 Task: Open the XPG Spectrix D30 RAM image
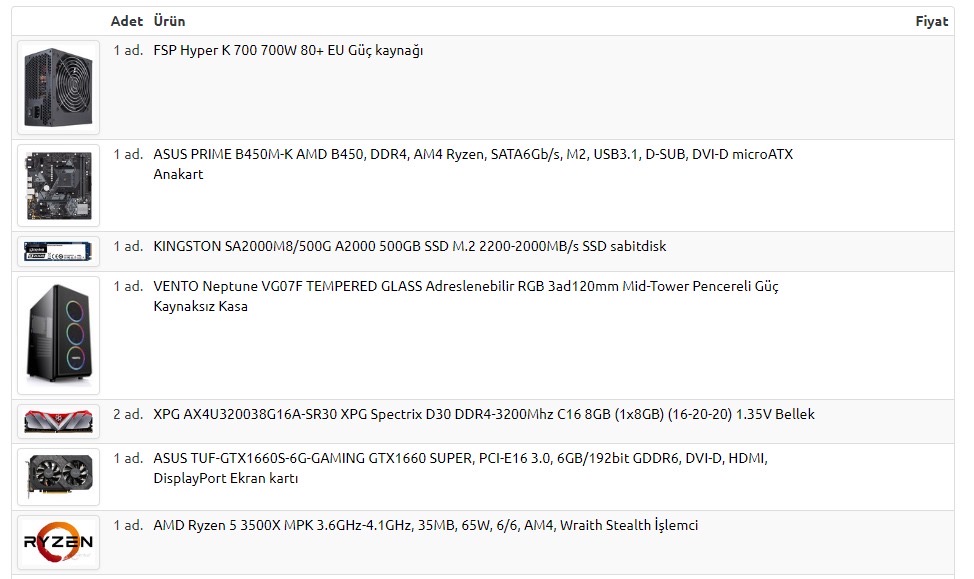pos(58,421)
